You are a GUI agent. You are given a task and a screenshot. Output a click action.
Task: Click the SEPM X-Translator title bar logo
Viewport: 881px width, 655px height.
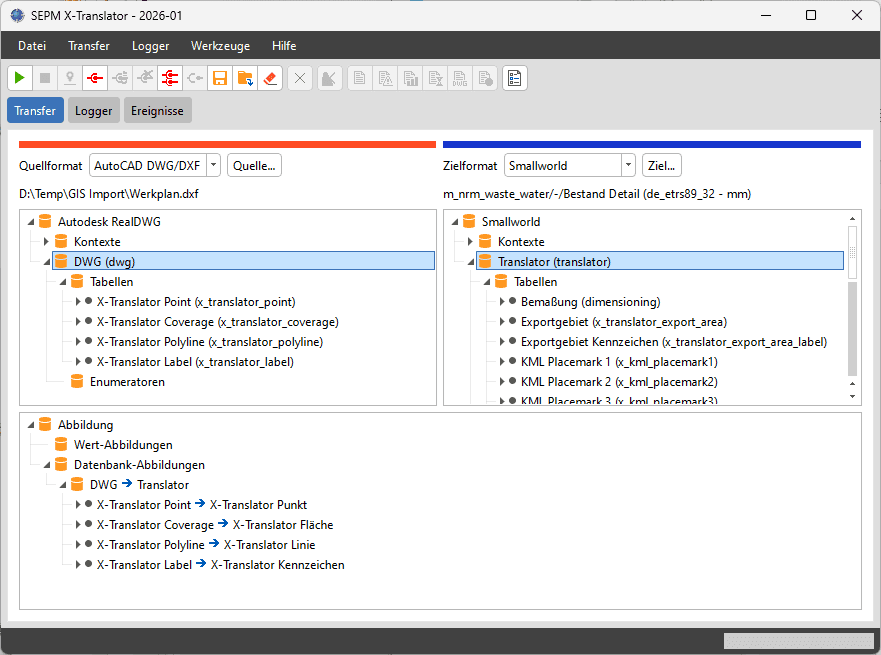coord(17,16)
